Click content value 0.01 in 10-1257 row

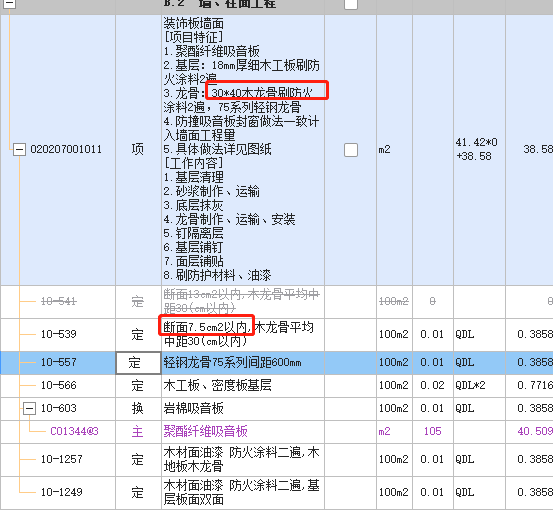[x=432, y=459]
